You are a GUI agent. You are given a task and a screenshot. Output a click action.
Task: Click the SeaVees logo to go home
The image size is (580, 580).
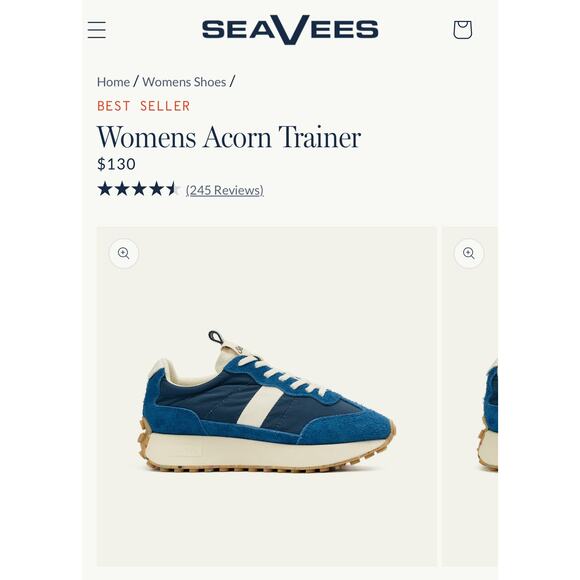pyautogui.click(x=290, y=30)
